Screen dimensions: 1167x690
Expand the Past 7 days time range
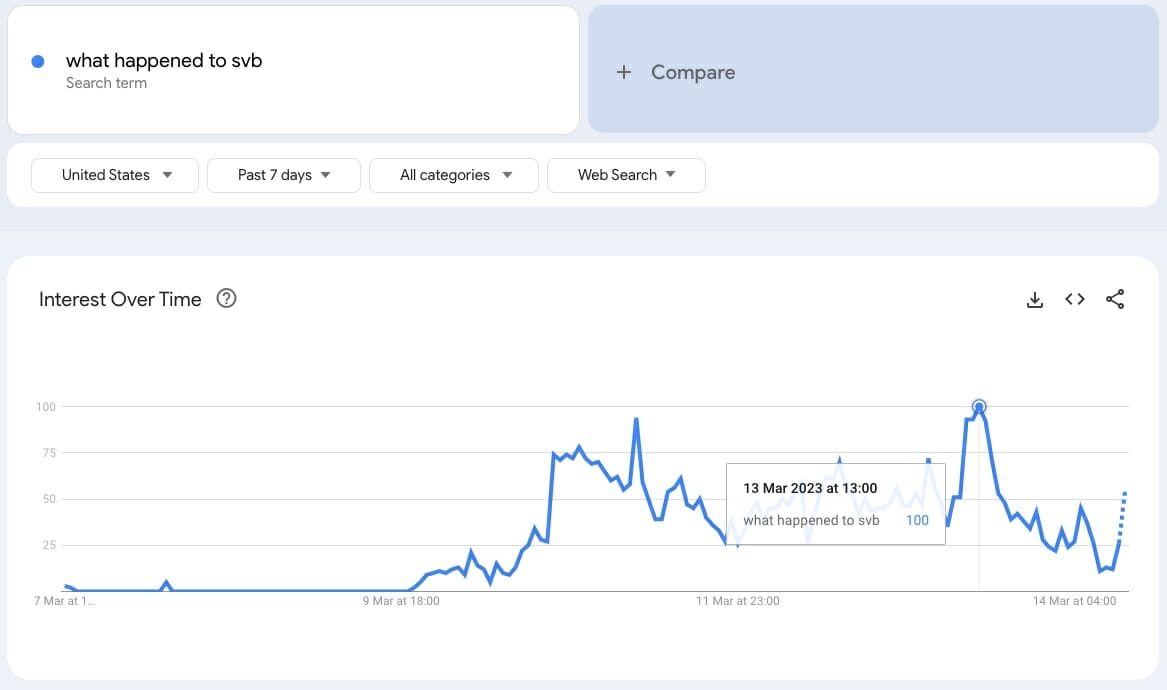click(284, 175)
